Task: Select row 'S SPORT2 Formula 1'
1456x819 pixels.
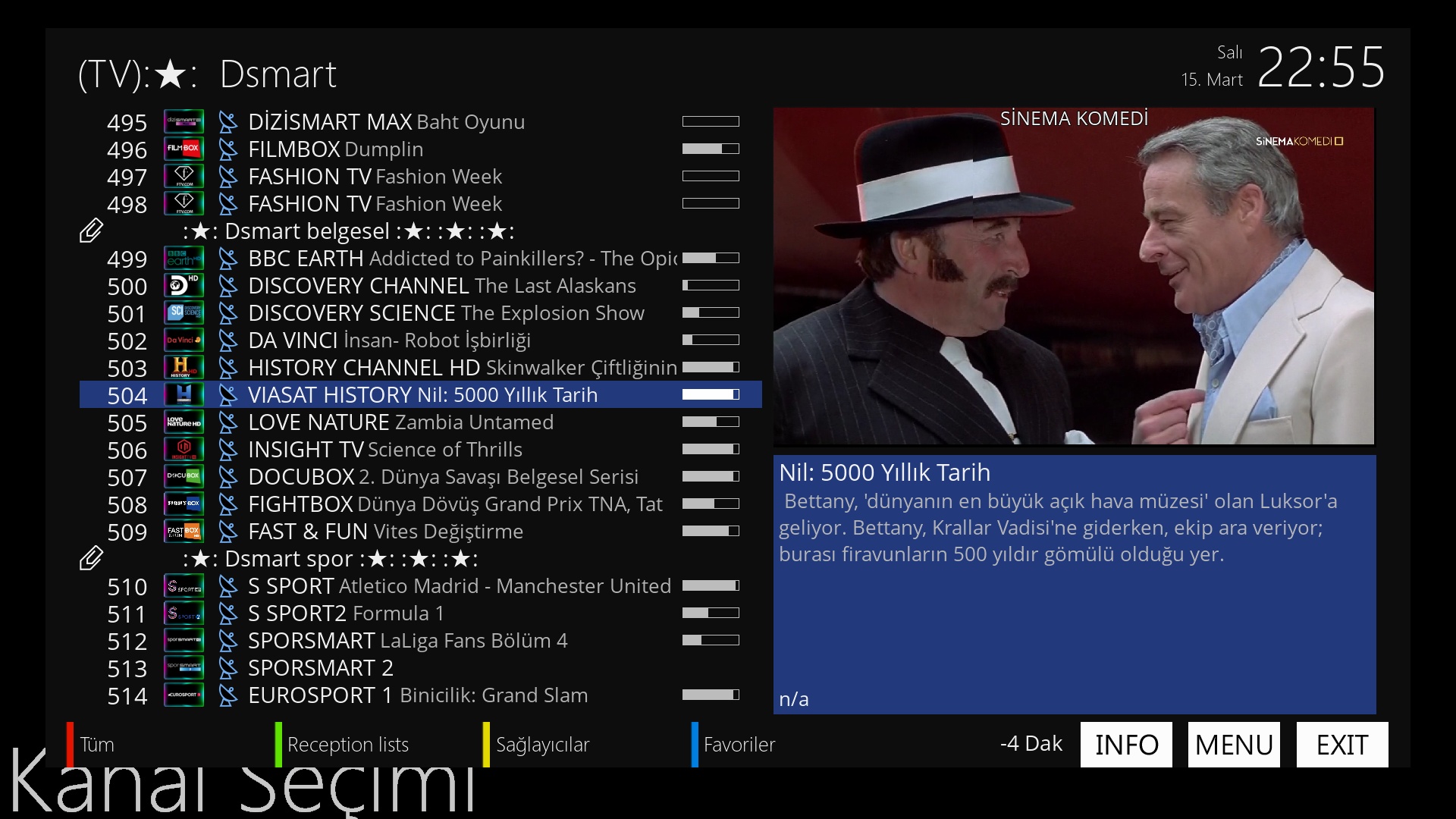Action: (x=421, y=613)
